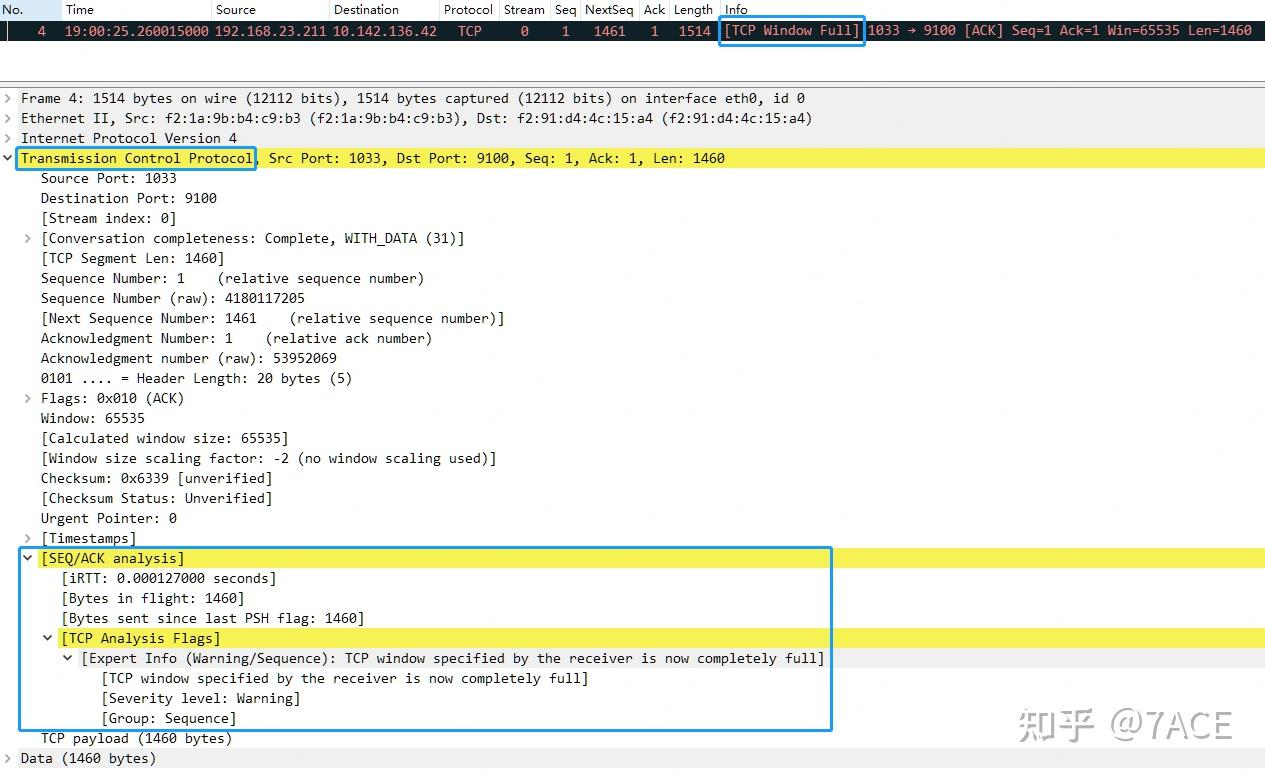
Task: Expand the Frame 4 details node
Action: 8,98
